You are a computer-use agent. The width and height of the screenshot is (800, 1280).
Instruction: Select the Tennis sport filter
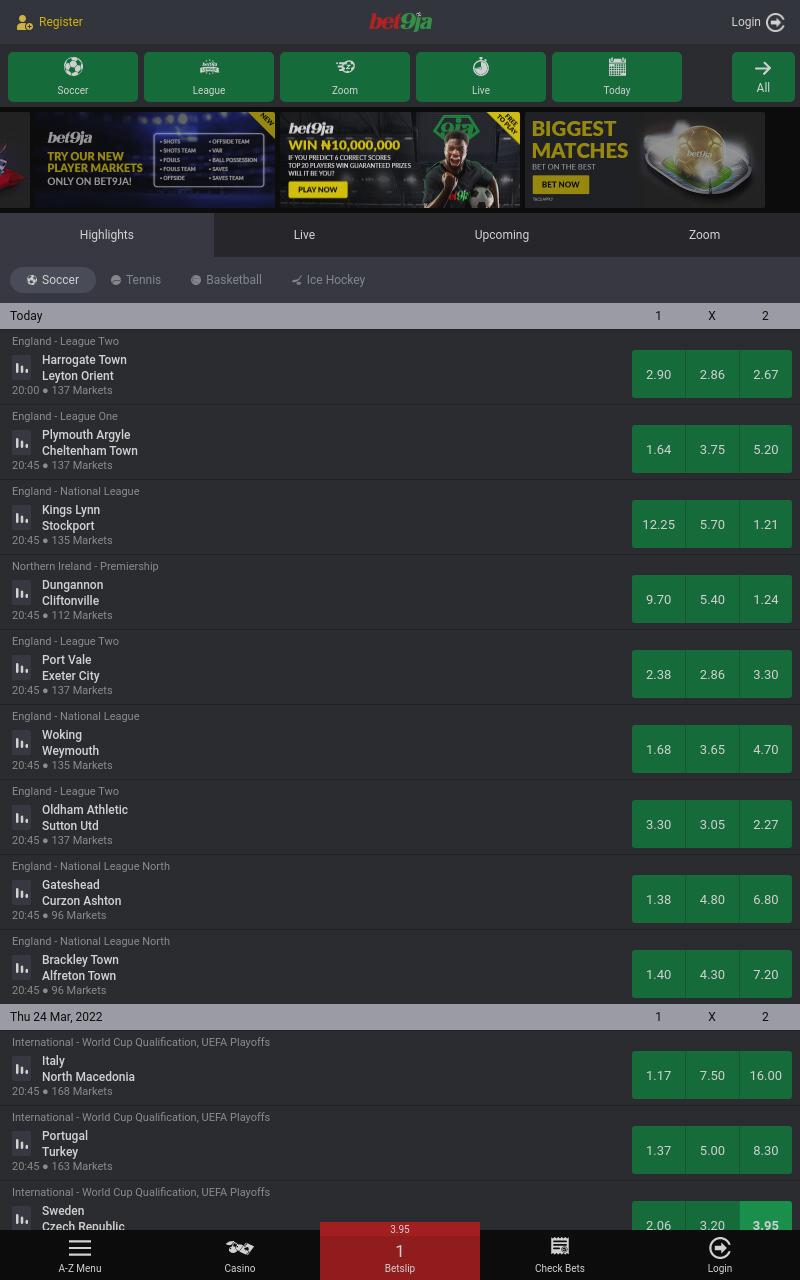(x=136, y=280)
